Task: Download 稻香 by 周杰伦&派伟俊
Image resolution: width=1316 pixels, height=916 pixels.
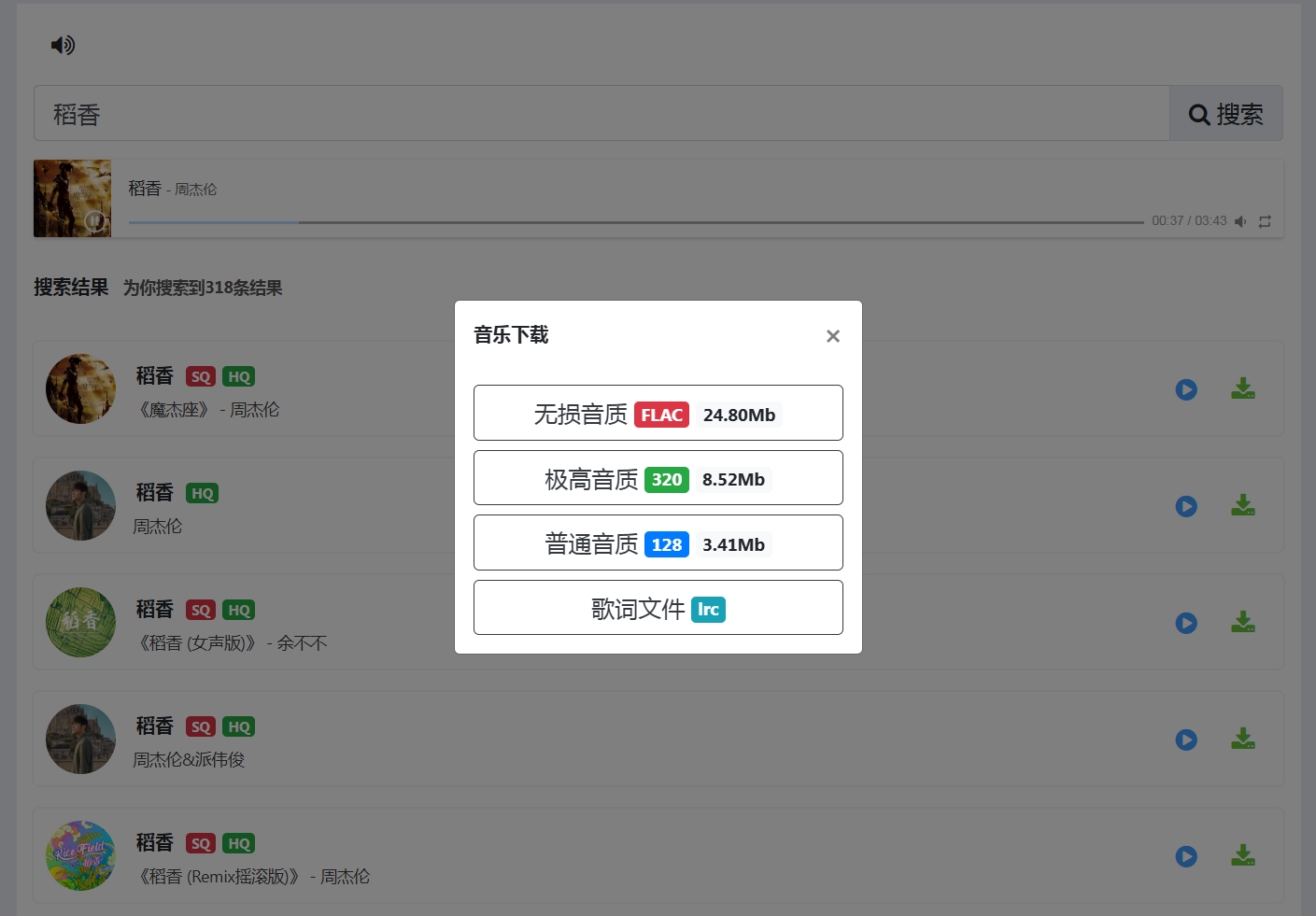Action: (x=1242, y=739)
